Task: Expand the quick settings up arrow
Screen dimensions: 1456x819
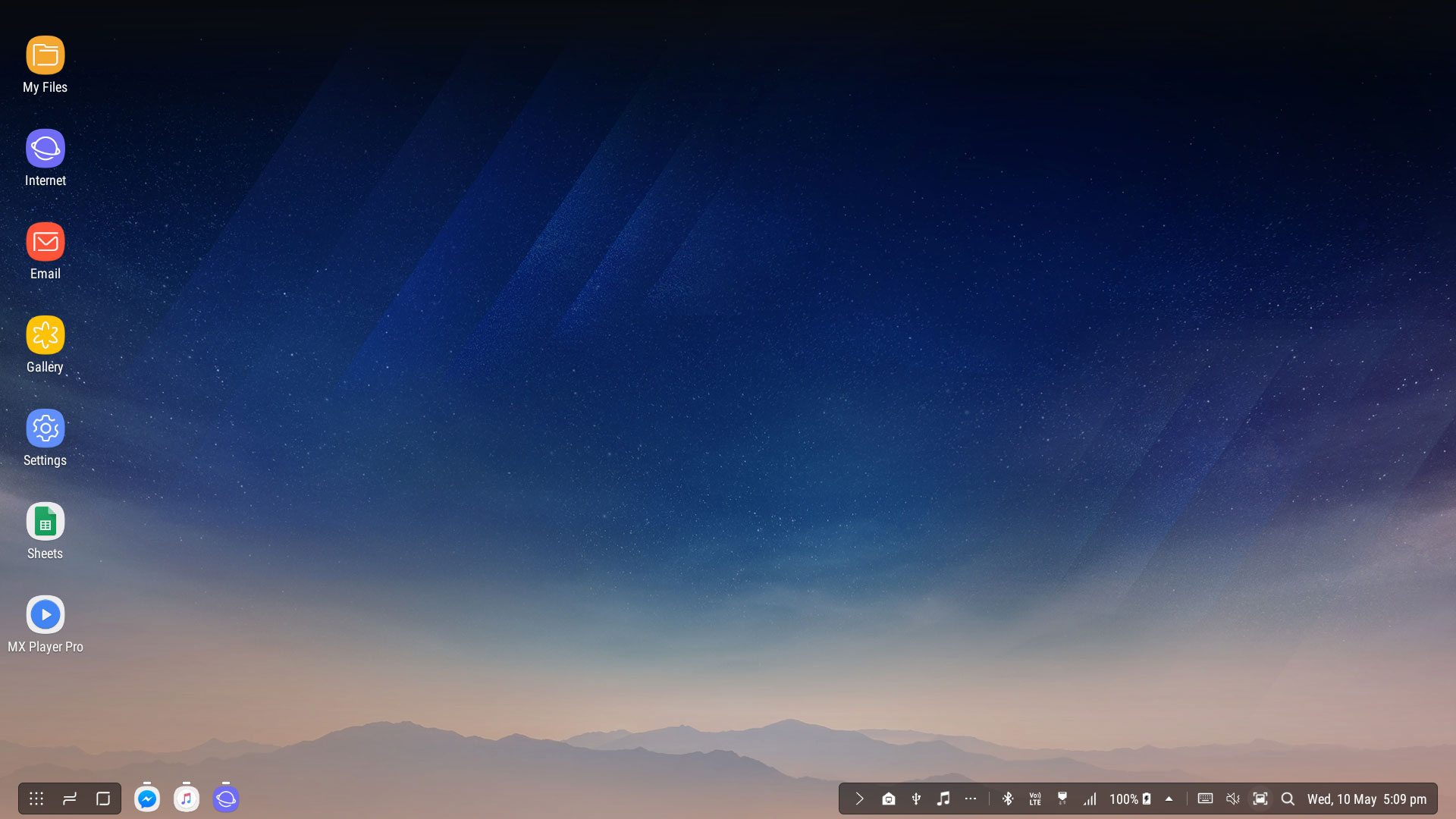Action: [1169, 799]
